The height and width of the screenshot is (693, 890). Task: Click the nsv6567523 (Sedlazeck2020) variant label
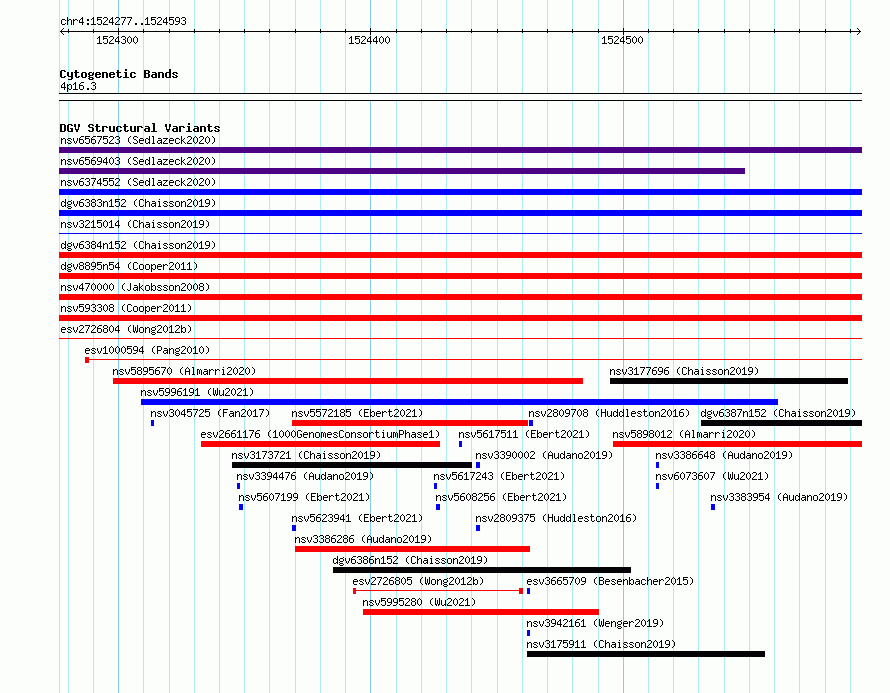pyautogui.click(x=138, y=140)
